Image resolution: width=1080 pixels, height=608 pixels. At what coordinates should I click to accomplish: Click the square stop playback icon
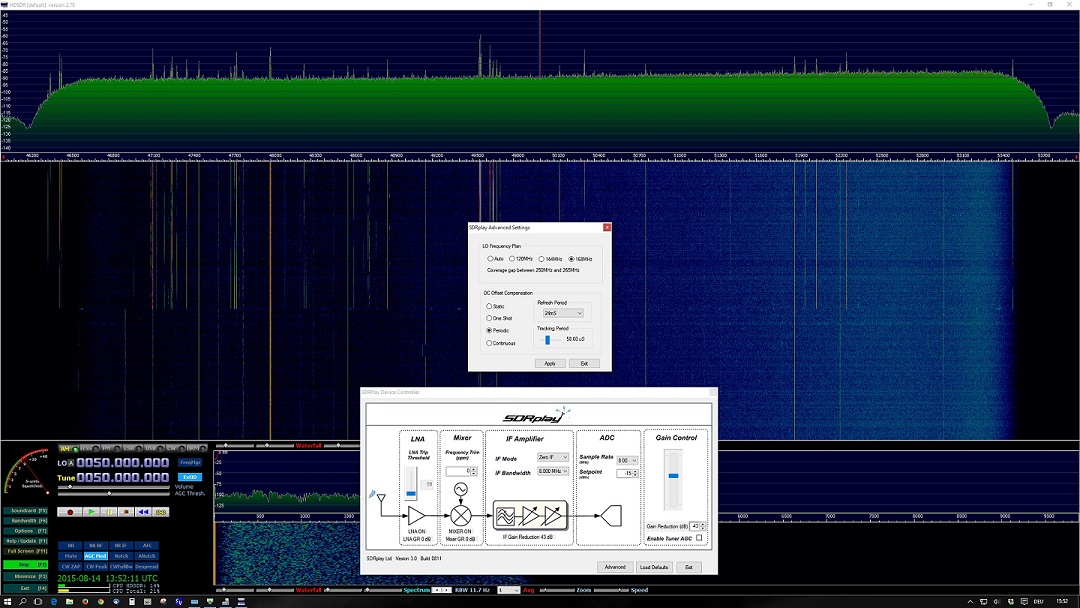(126, 512)
